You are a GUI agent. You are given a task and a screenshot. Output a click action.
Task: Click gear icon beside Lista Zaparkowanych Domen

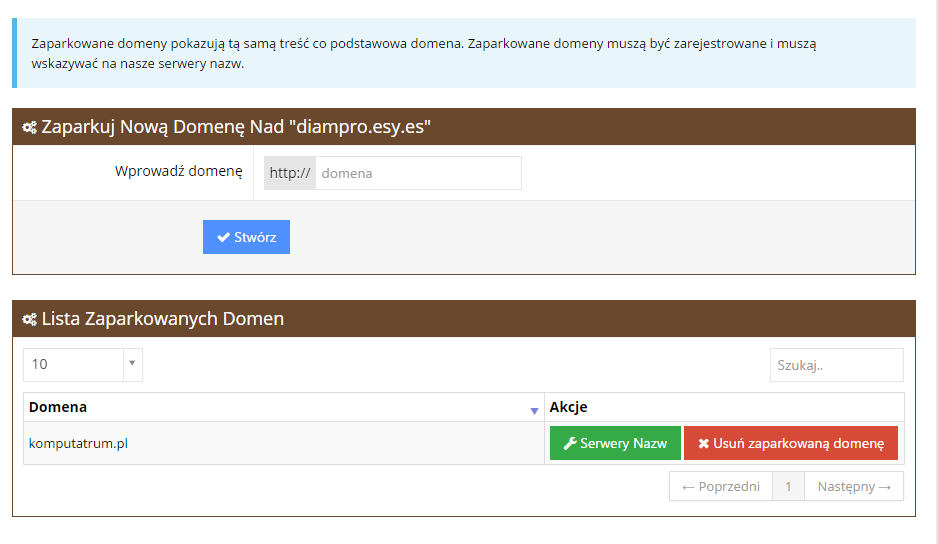29,319
